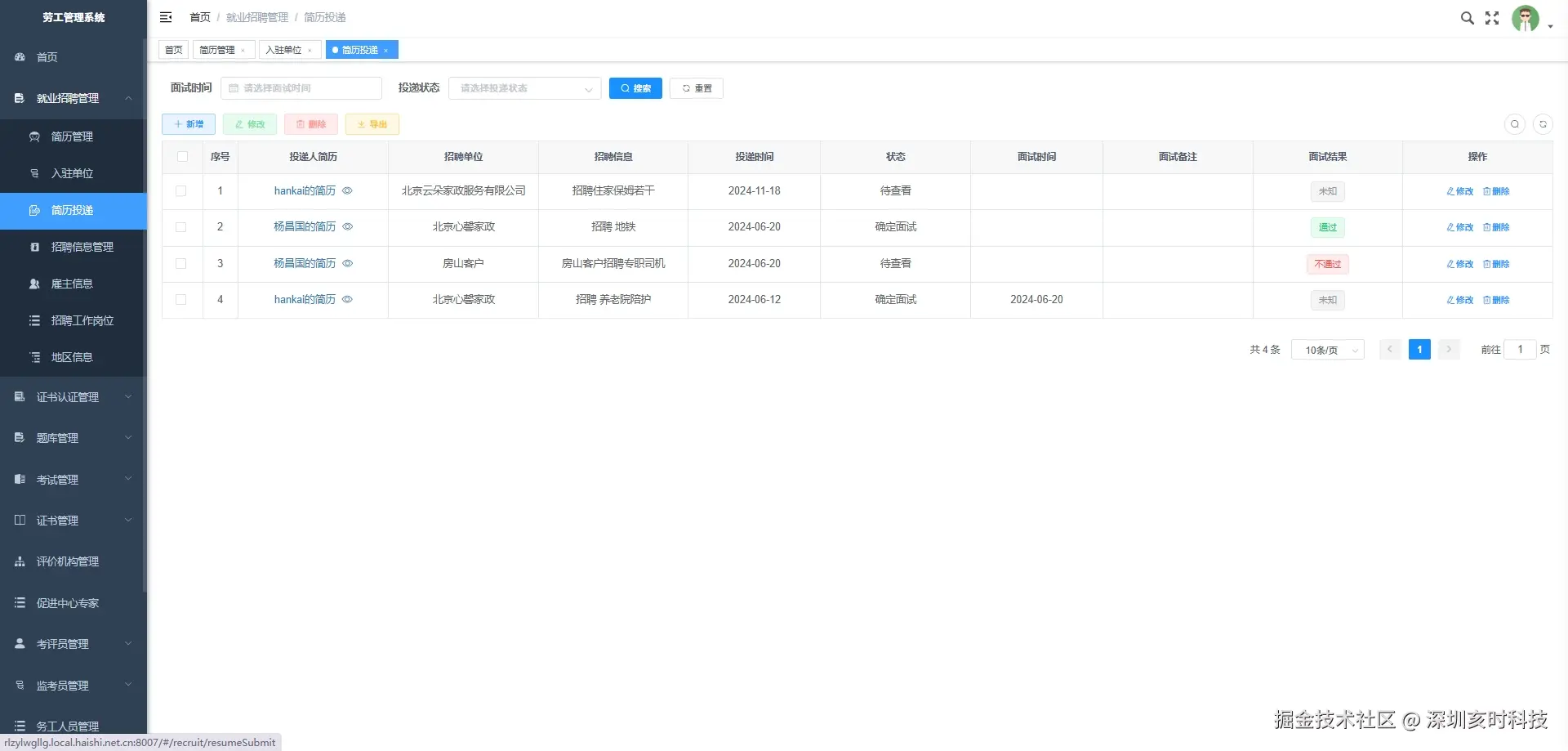Click the 修改 toolbar button
The image size is (1568, 751).
pos(250,124)
